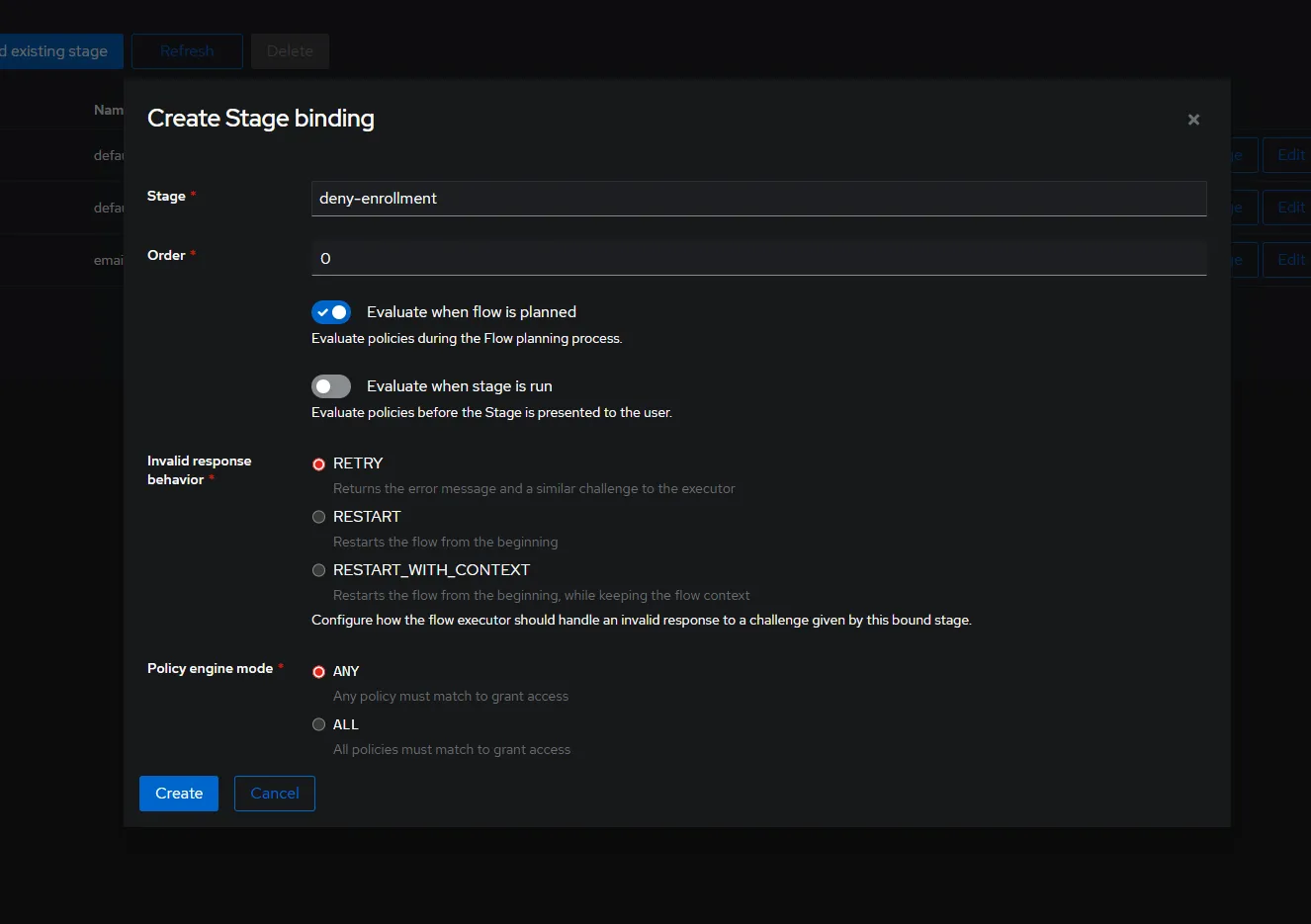The height and width of the screenshot is (924, 1311).
Task: Set policy engine mode to ALL
Action: pyautogui.click(x=318, y=724)
